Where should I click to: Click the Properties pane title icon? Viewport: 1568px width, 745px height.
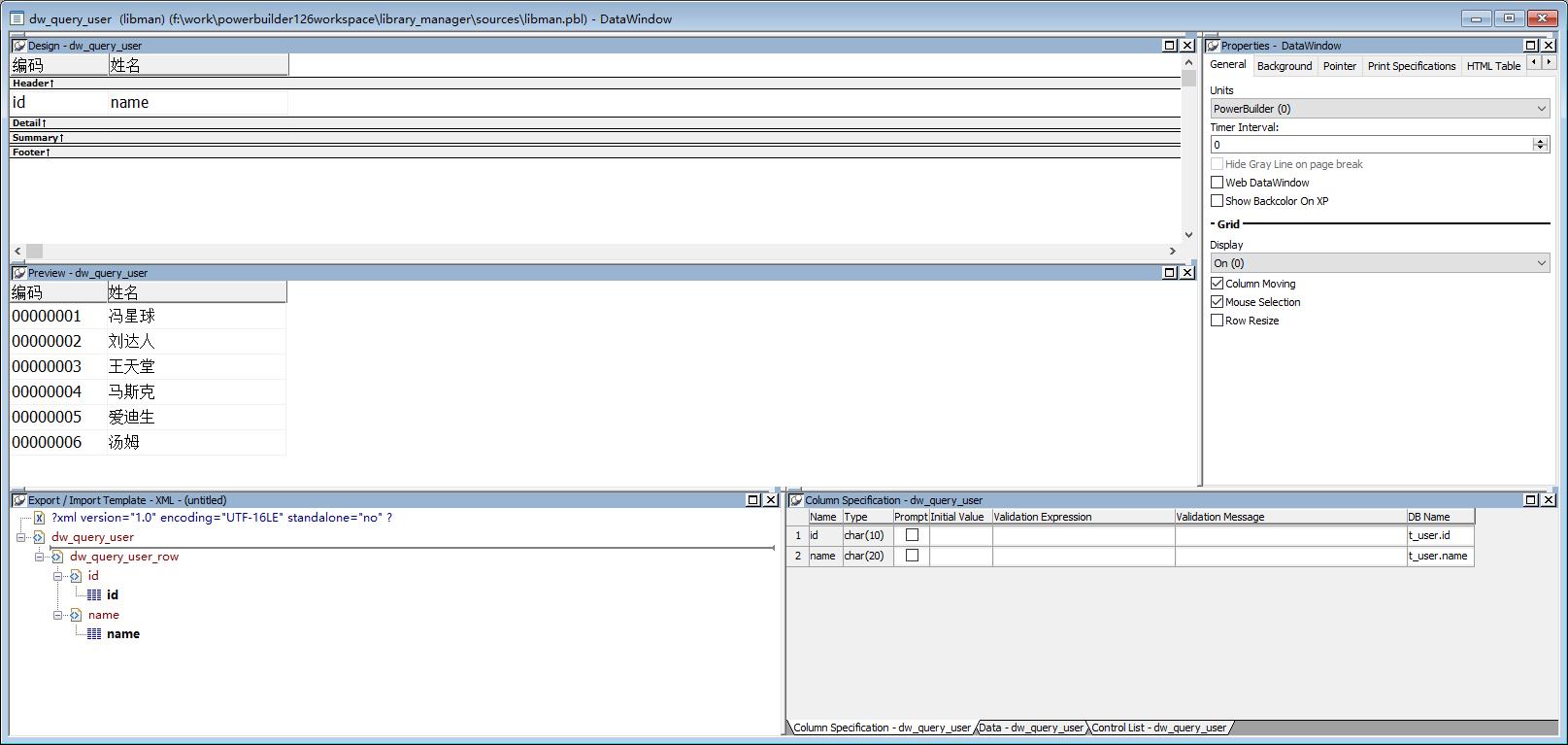click(x=1213, y=46)
